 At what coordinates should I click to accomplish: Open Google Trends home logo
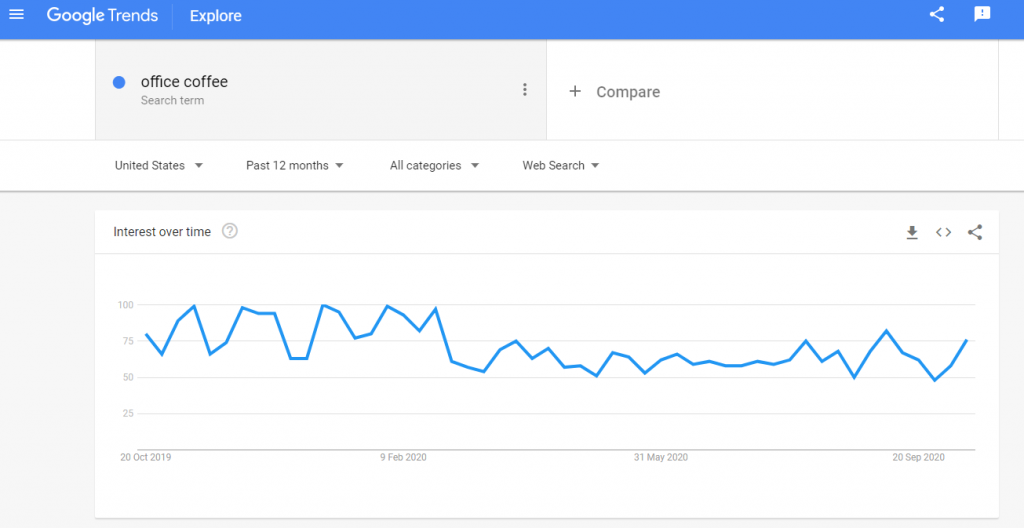pyautogui.click(x=102, y=15)
